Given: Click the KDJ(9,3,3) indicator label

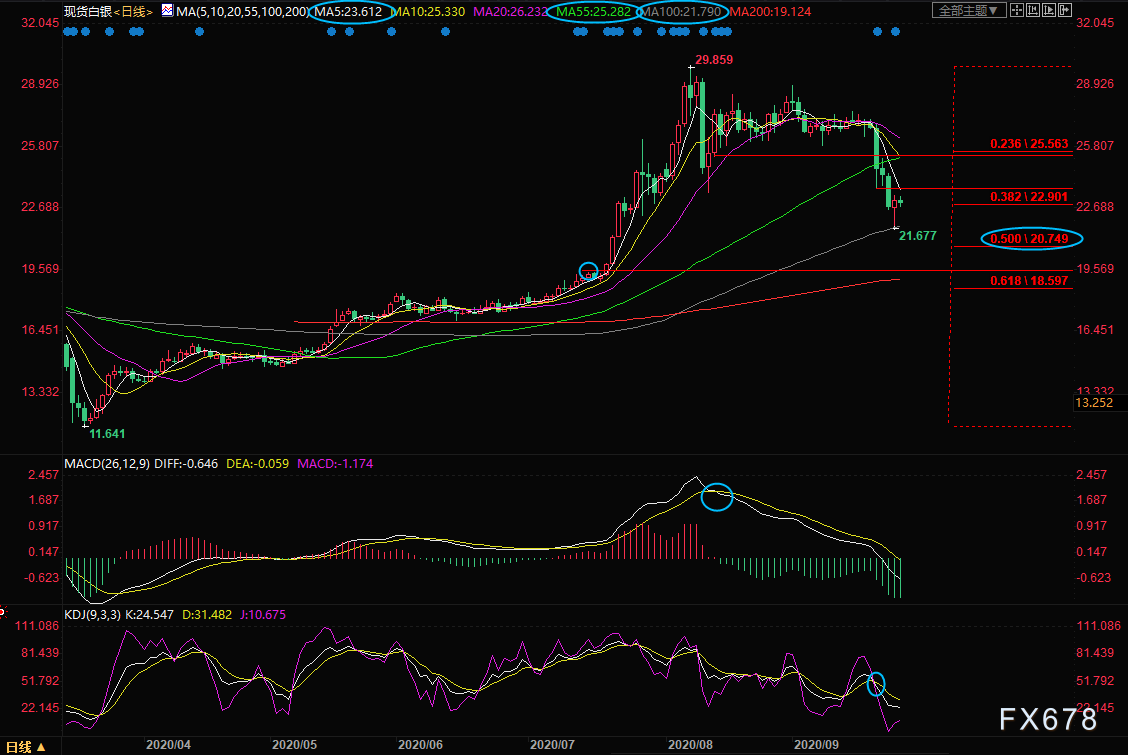Looking at the screenshot, I should click(92, 614).
